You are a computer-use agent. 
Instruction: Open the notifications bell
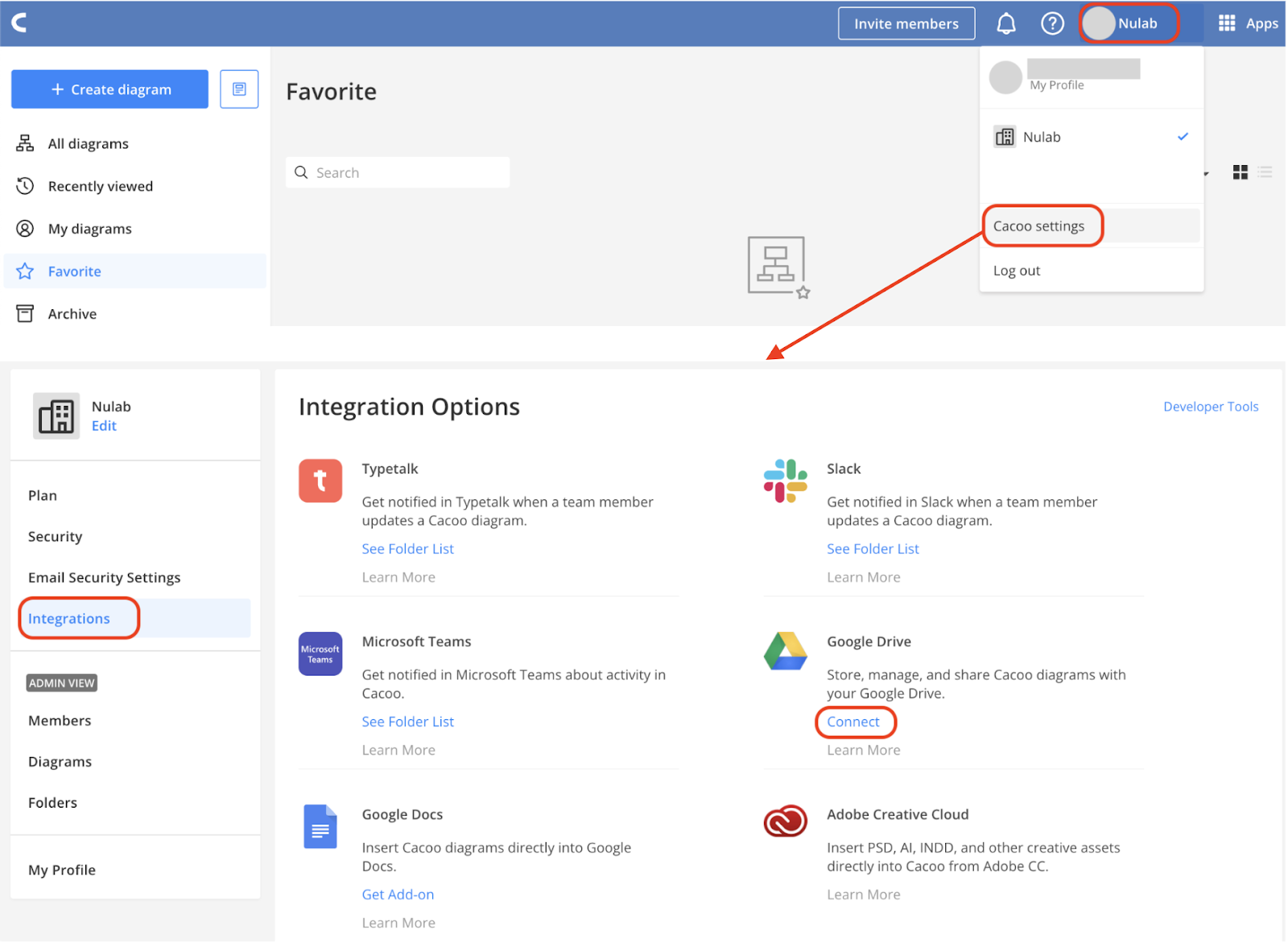1006,23
